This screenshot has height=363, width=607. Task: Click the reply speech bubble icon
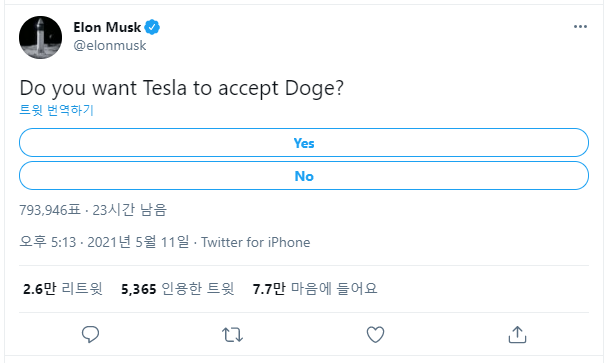(x=91, y=334)
